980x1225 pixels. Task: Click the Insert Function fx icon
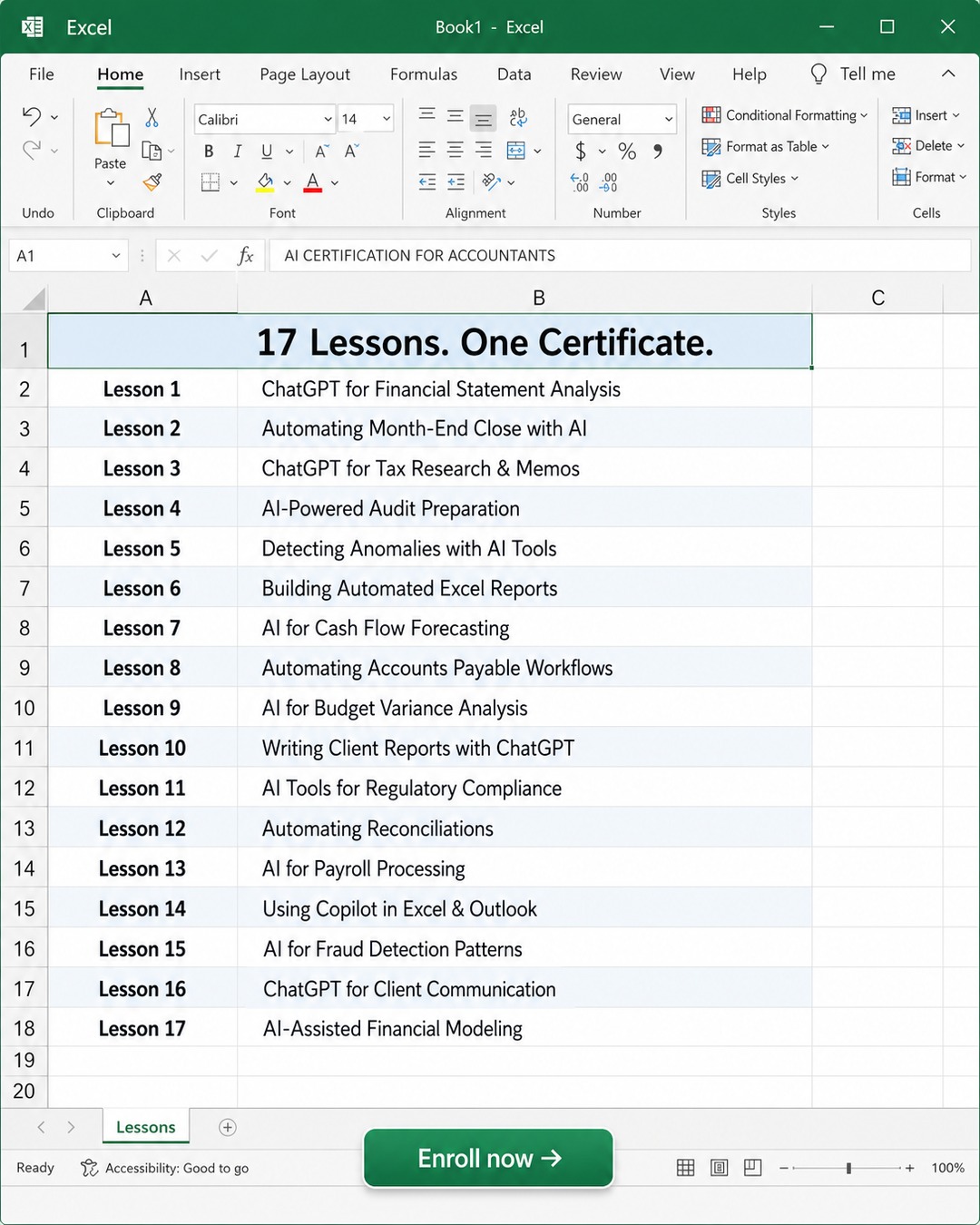click(x=245, y=256)
